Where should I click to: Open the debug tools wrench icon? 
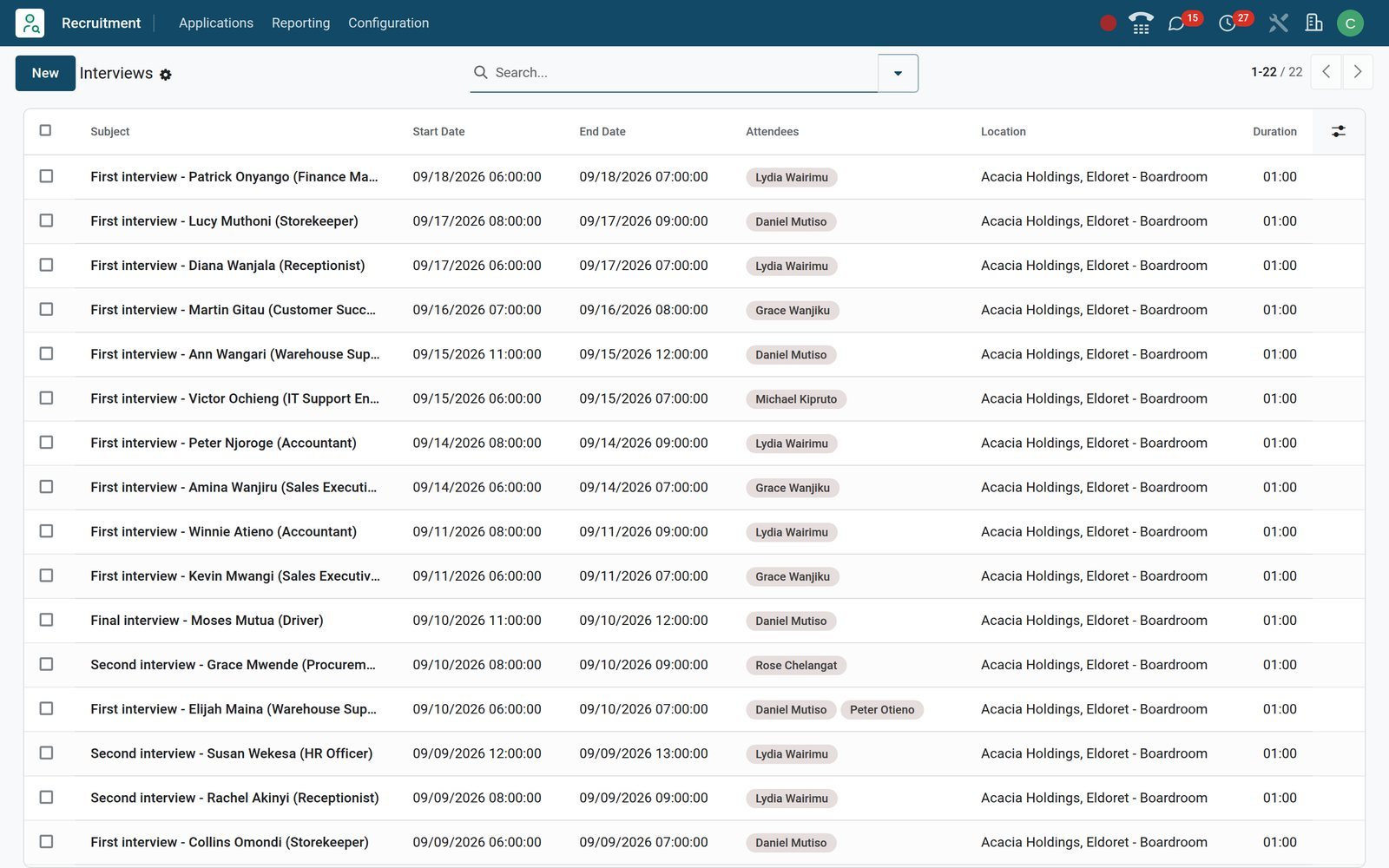[1278, 23]
